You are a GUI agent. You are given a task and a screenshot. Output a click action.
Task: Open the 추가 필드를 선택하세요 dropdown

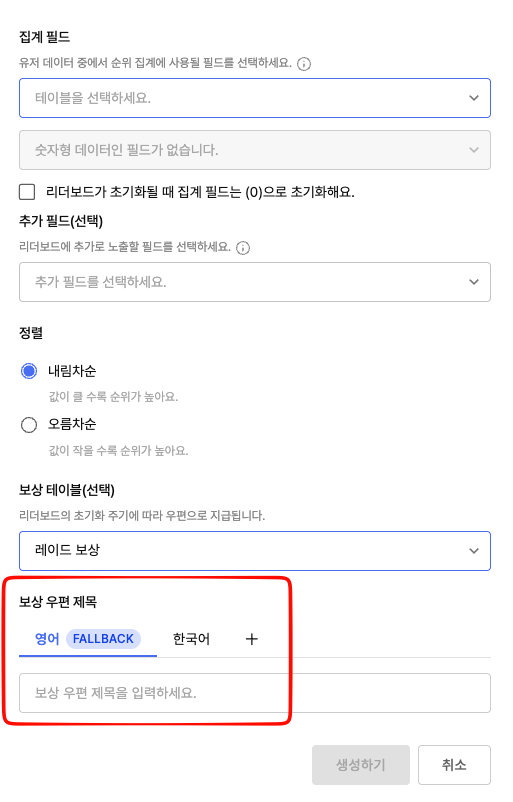(x=255, y=282)
